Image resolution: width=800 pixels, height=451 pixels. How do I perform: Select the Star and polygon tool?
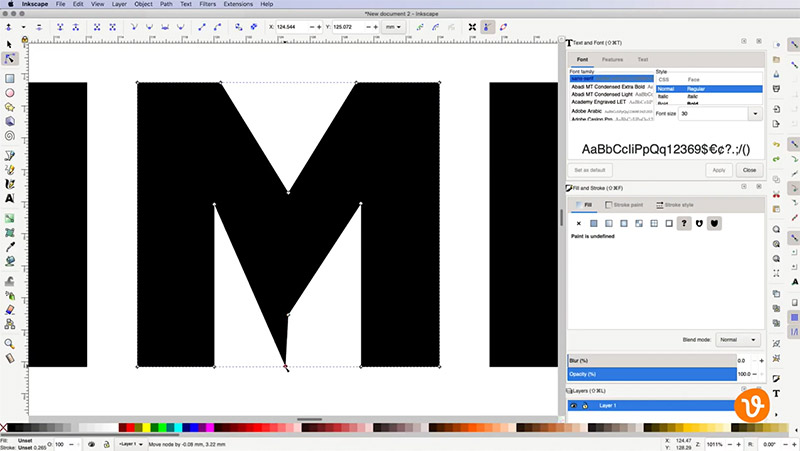point(9,107)
